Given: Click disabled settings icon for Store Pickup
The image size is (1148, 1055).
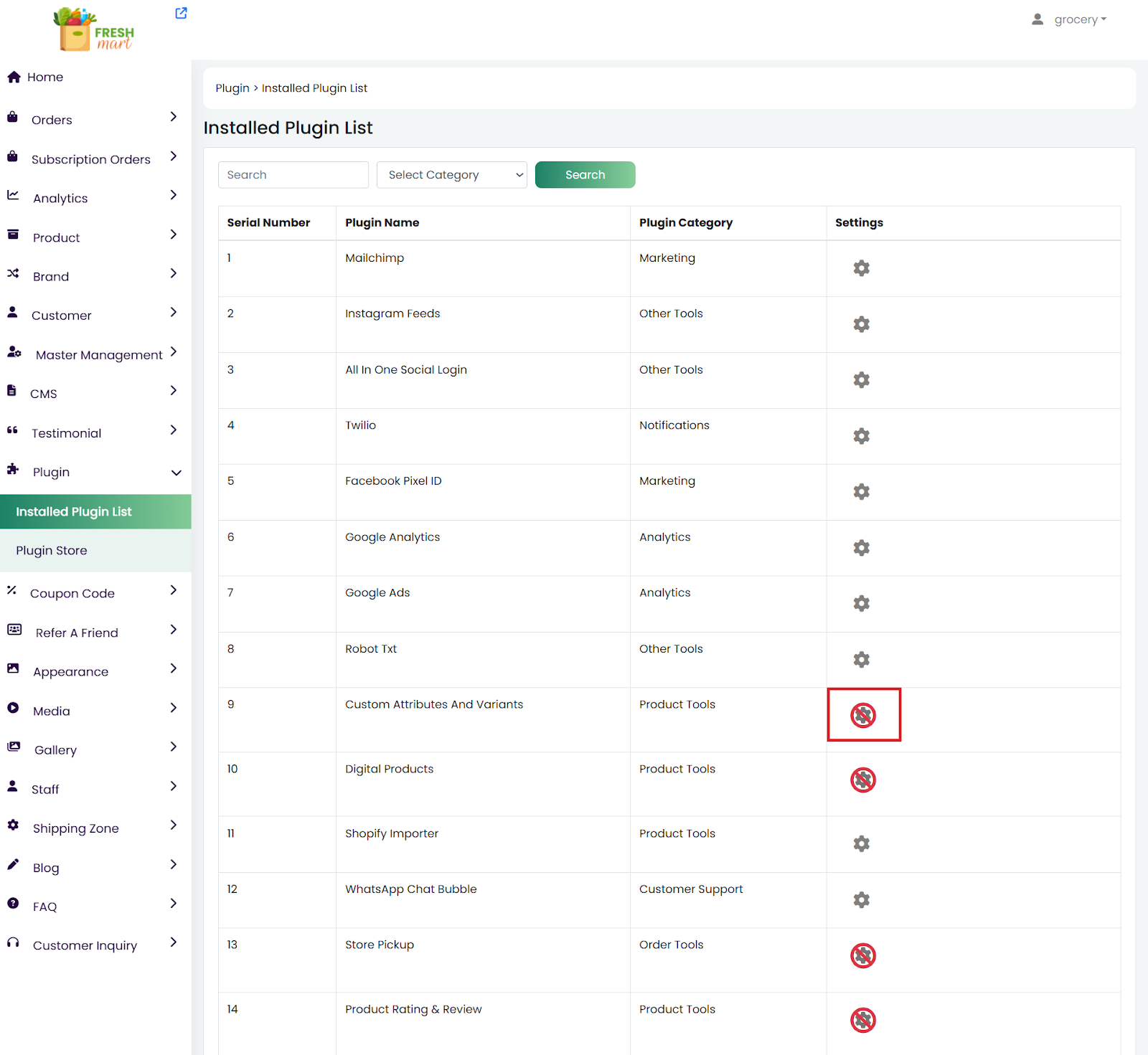Looking at the screenshot, I should tap(862, 955).
